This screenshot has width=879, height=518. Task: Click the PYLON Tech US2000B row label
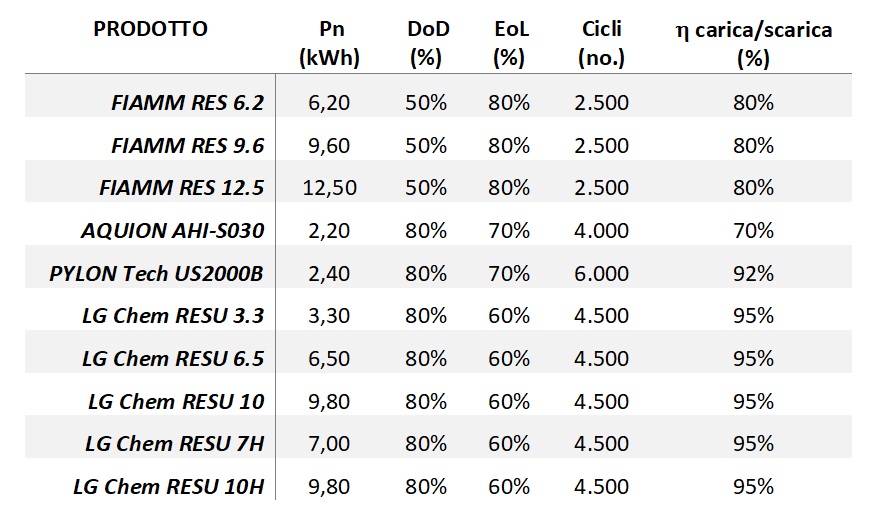point(156,274)
